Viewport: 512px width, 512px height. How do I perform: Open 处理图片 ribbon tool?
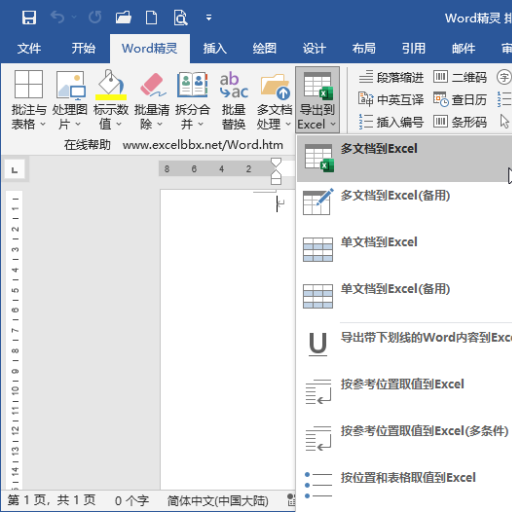pyautogui.click(x=70, y=99)
